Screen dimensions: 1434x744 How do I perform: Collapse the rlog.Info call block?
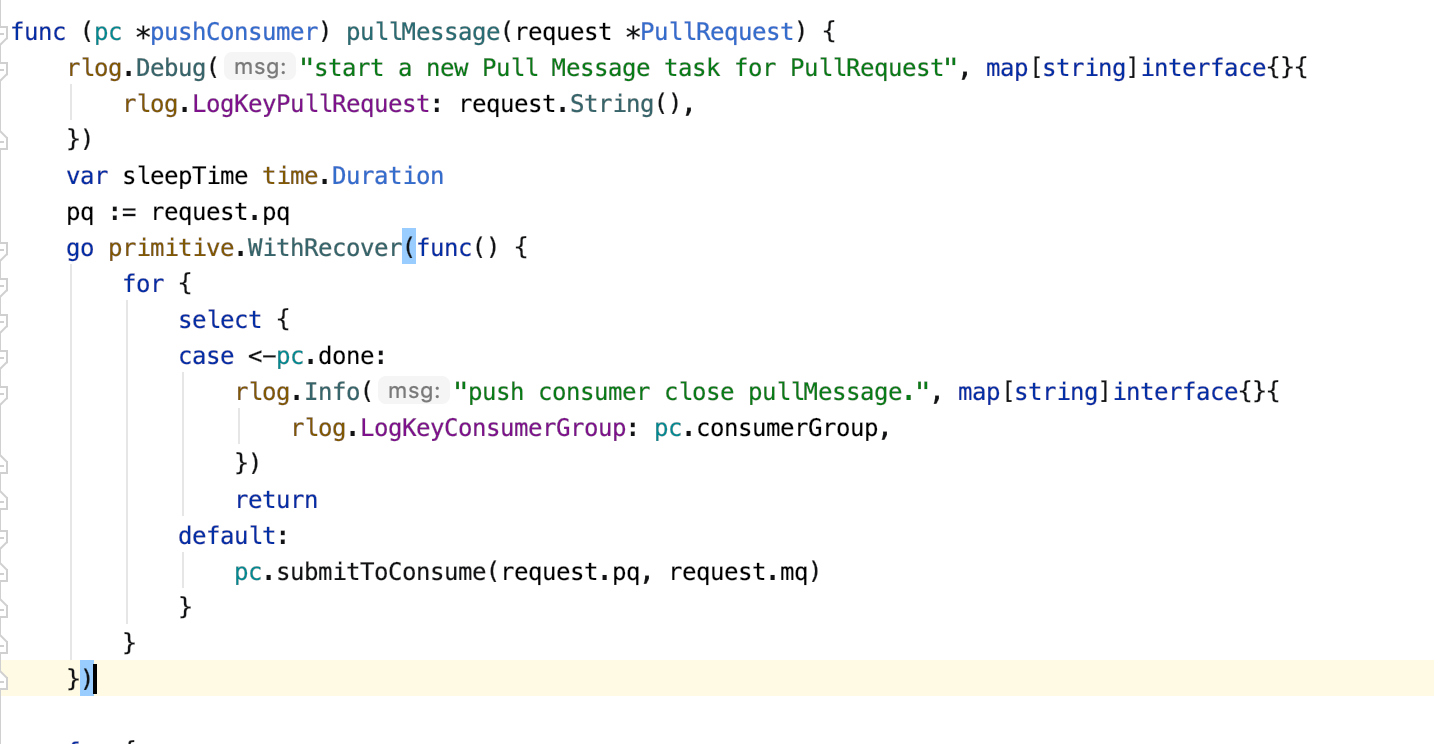tap(6, 391)
